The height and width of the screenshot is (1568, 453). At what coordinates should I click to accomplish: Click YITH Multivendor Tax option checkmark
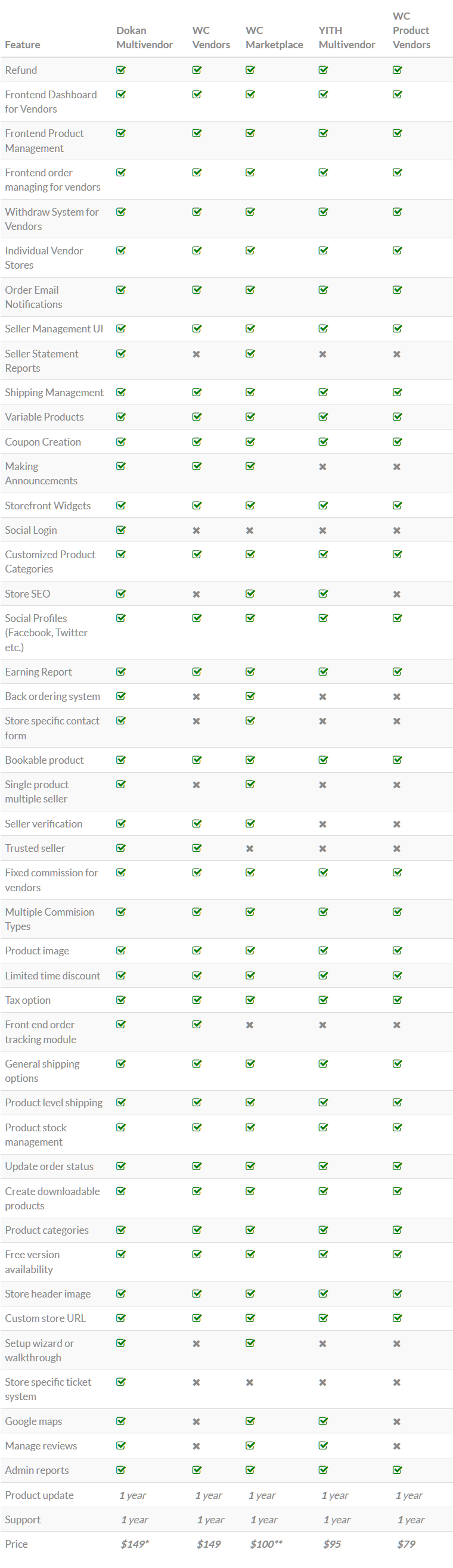tap(323, 1000)
